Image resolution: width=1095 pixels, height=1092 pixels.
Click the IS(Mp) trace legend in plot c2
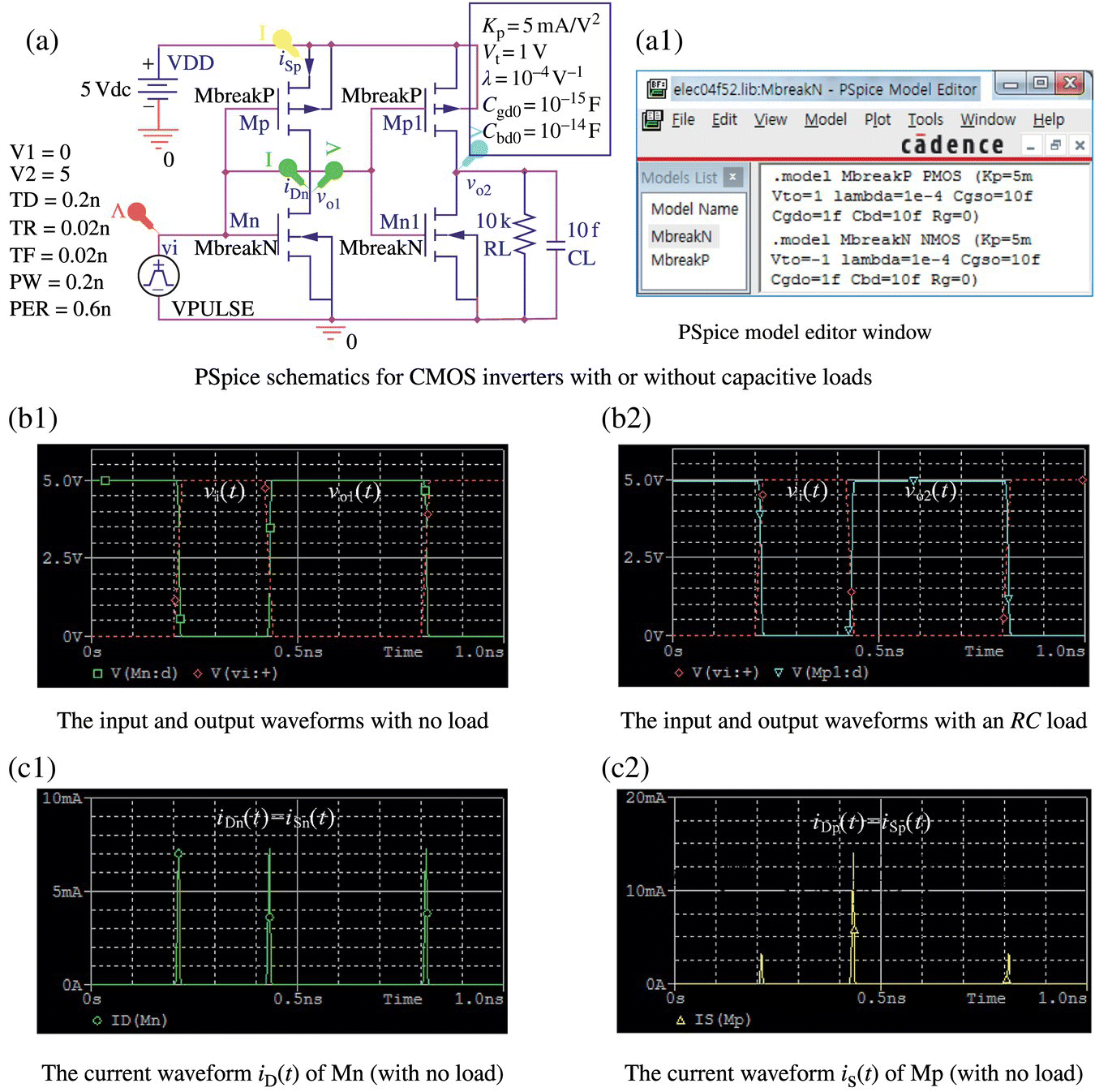click(714, 1019)
